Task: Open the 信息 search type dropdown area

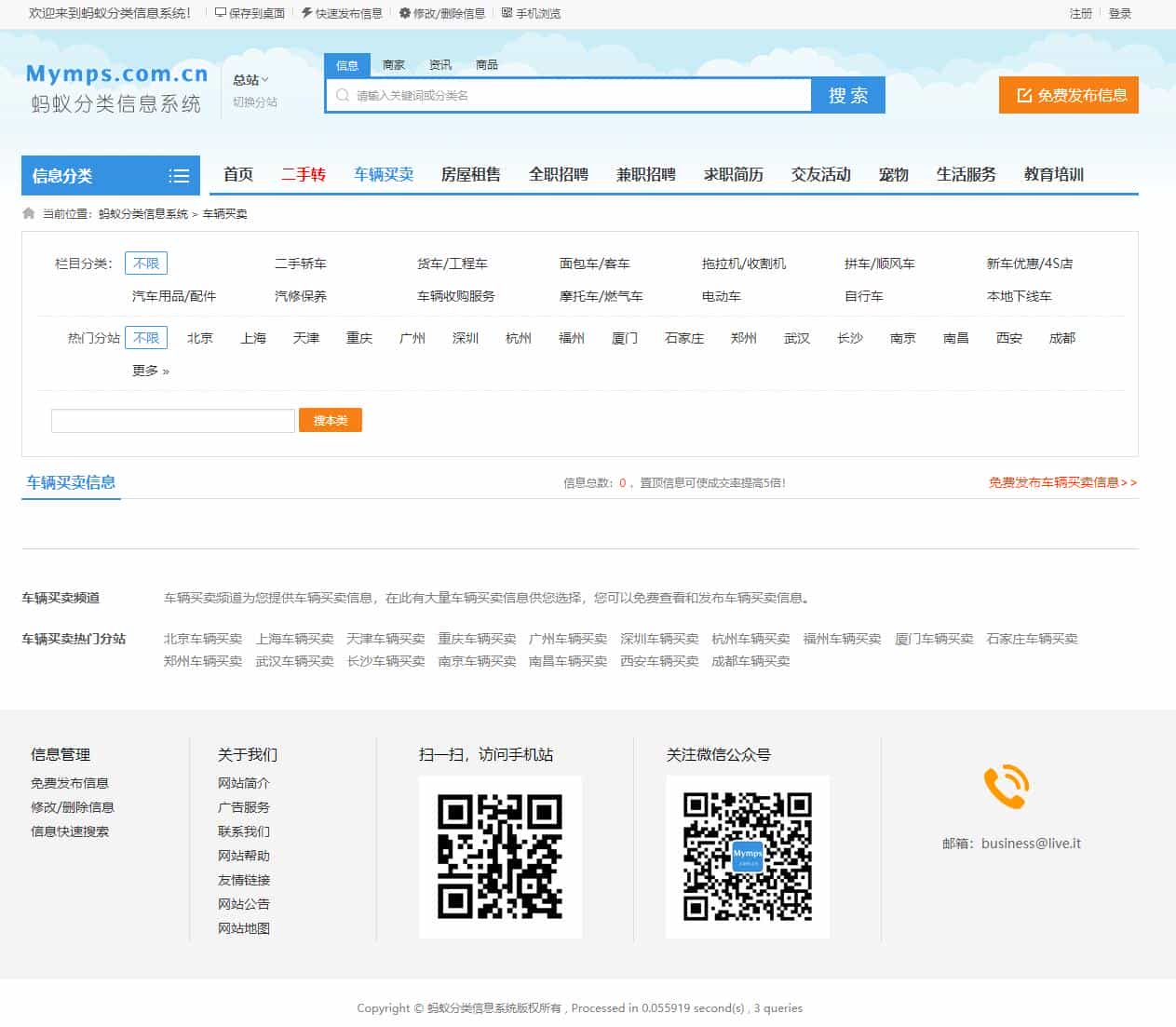Action: [347, 64]
